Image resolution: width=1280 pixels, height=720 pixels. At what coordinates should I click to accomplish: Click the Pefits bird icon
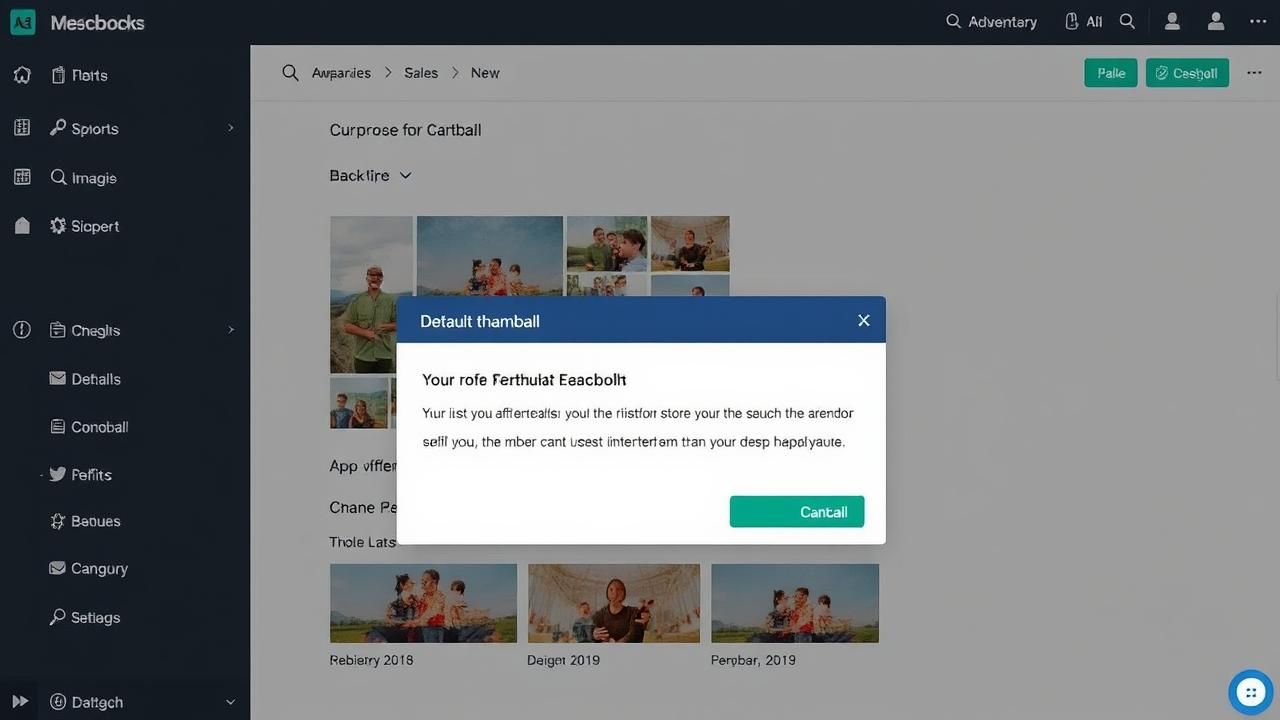point(58,474)
